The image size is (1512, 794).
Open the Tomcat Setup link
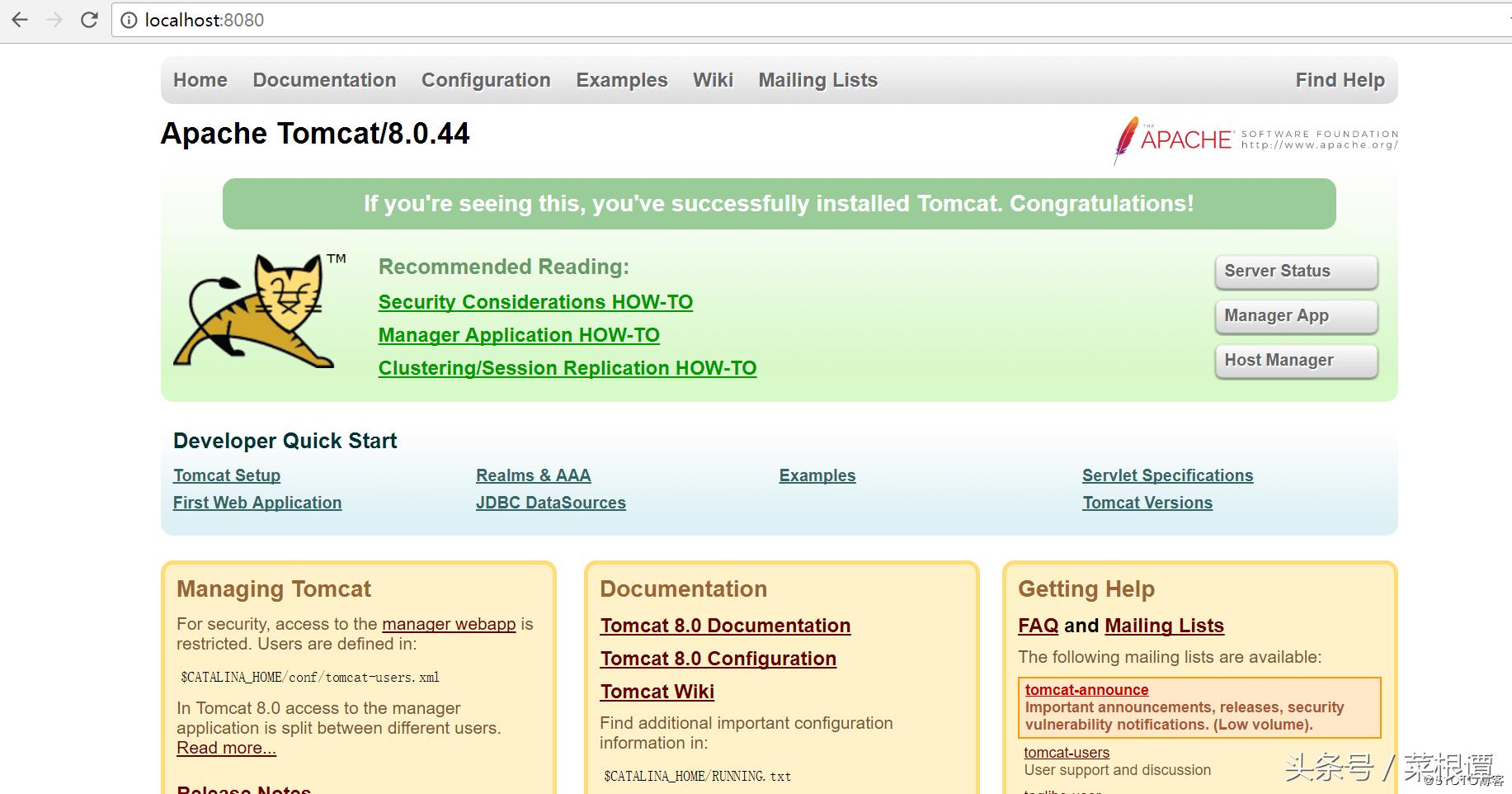point(227,475)
